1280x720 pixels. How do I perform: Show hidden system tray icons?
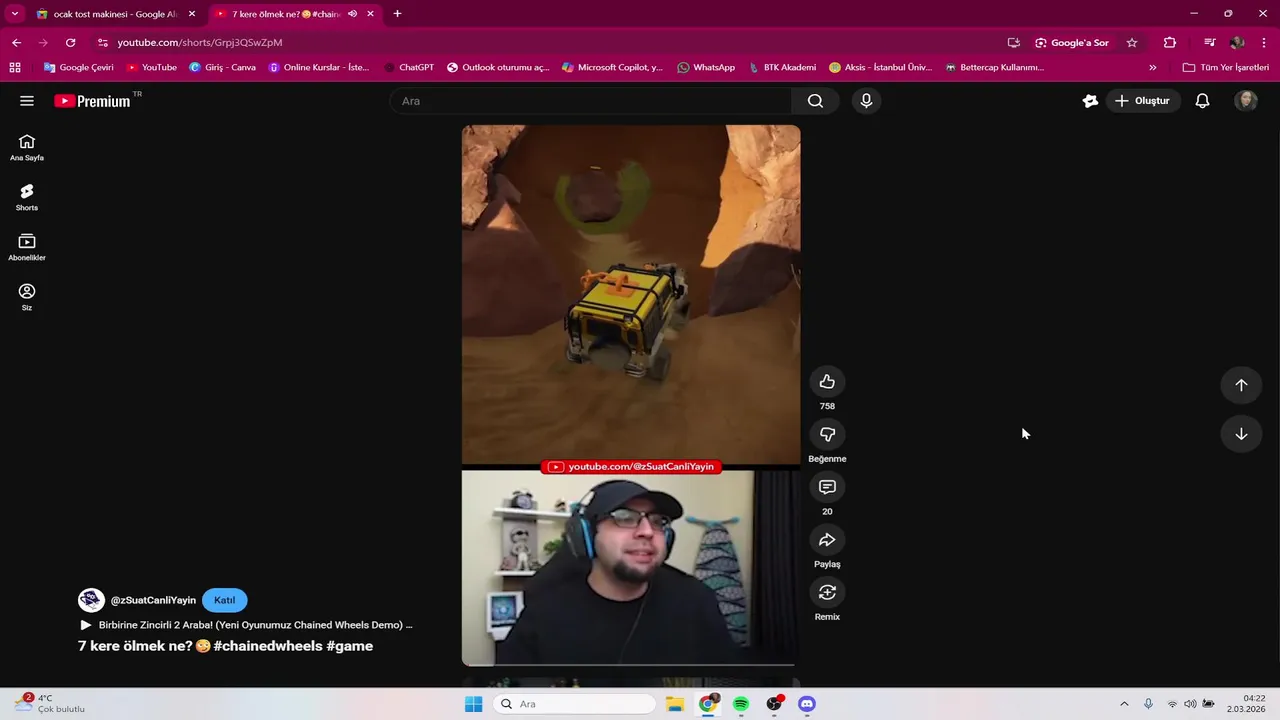pyautogui.click(x=1124, y=704)
